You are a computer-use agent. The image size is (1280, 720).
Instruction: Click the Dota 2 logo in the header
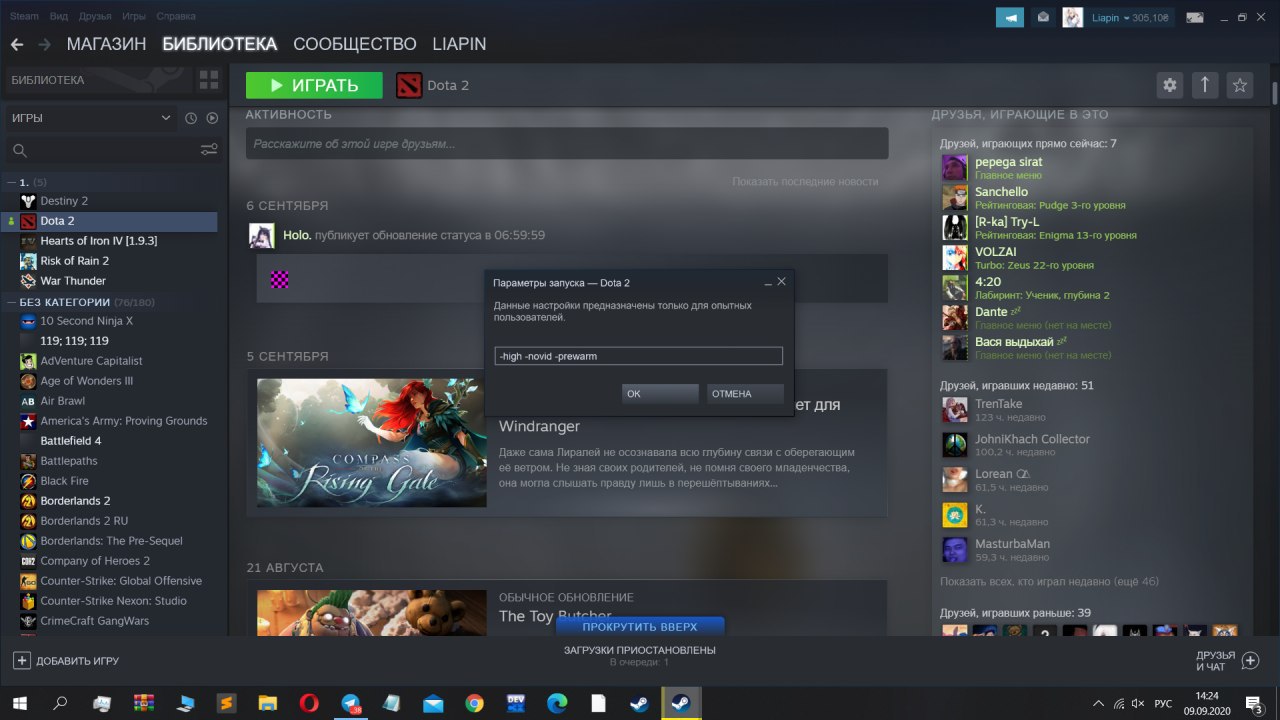[x=409, y=86]
